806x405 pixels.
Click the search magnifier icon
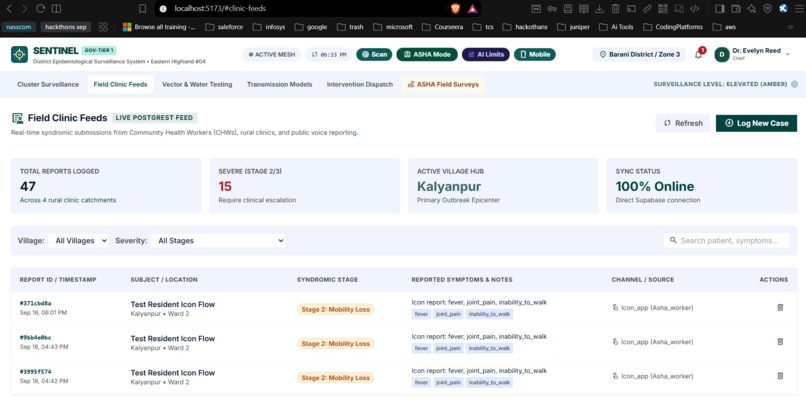point(673,241)
